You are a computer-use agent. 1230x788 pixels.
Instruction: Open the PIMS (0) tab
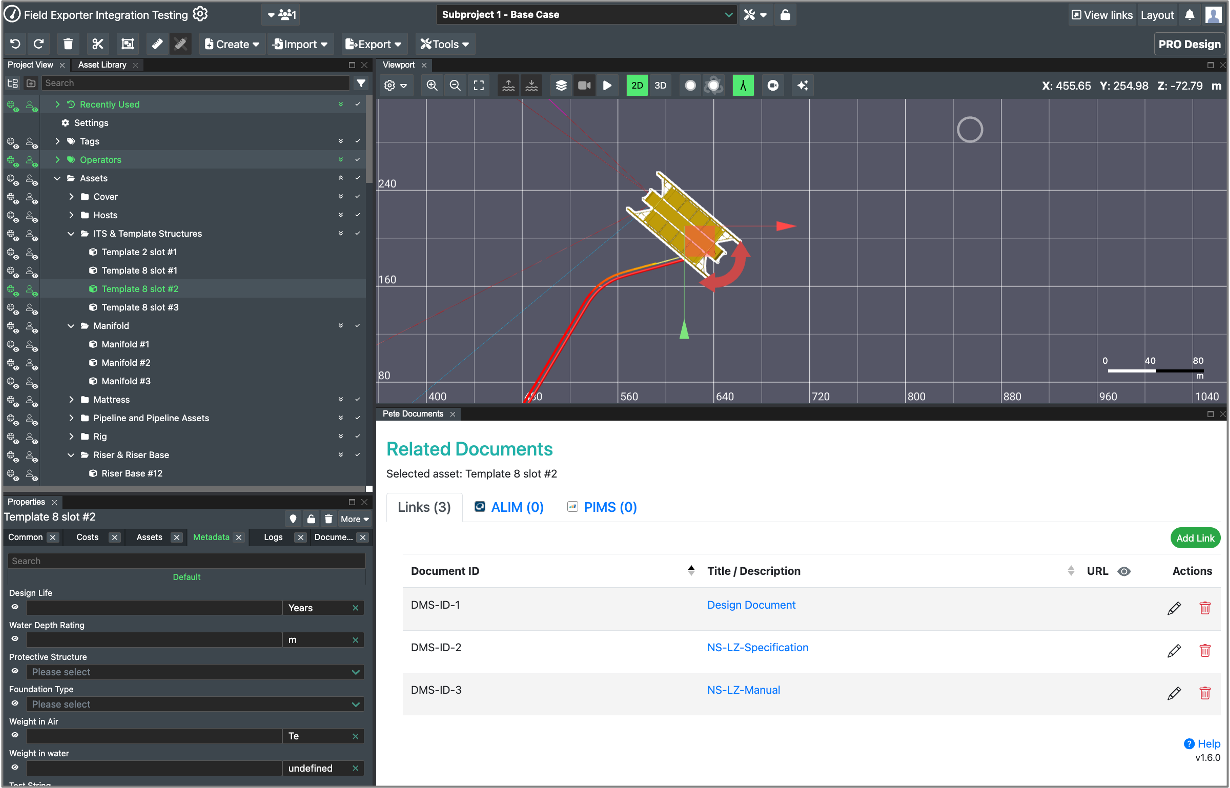click(601, 507)
